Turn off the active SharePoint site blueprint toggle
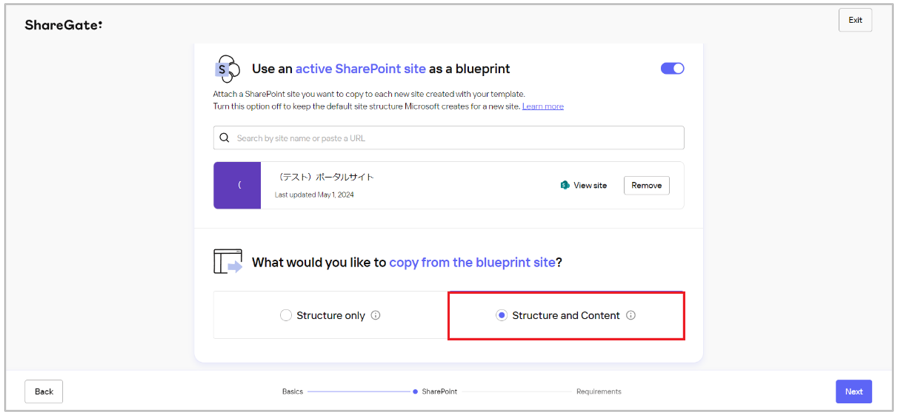This screenshot has width=897, height=415. click(672, 69)
